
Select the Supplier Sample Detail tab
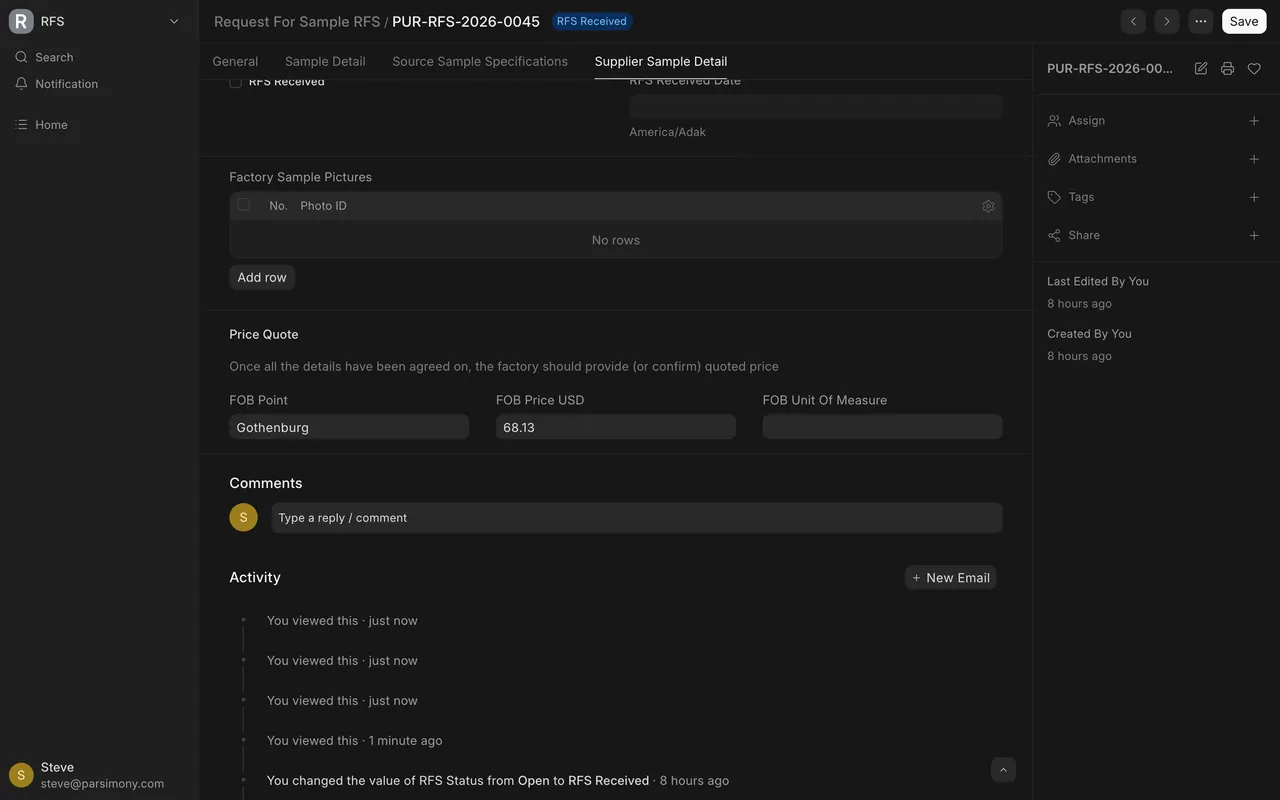pyautogui.click(x=661, y=61)
